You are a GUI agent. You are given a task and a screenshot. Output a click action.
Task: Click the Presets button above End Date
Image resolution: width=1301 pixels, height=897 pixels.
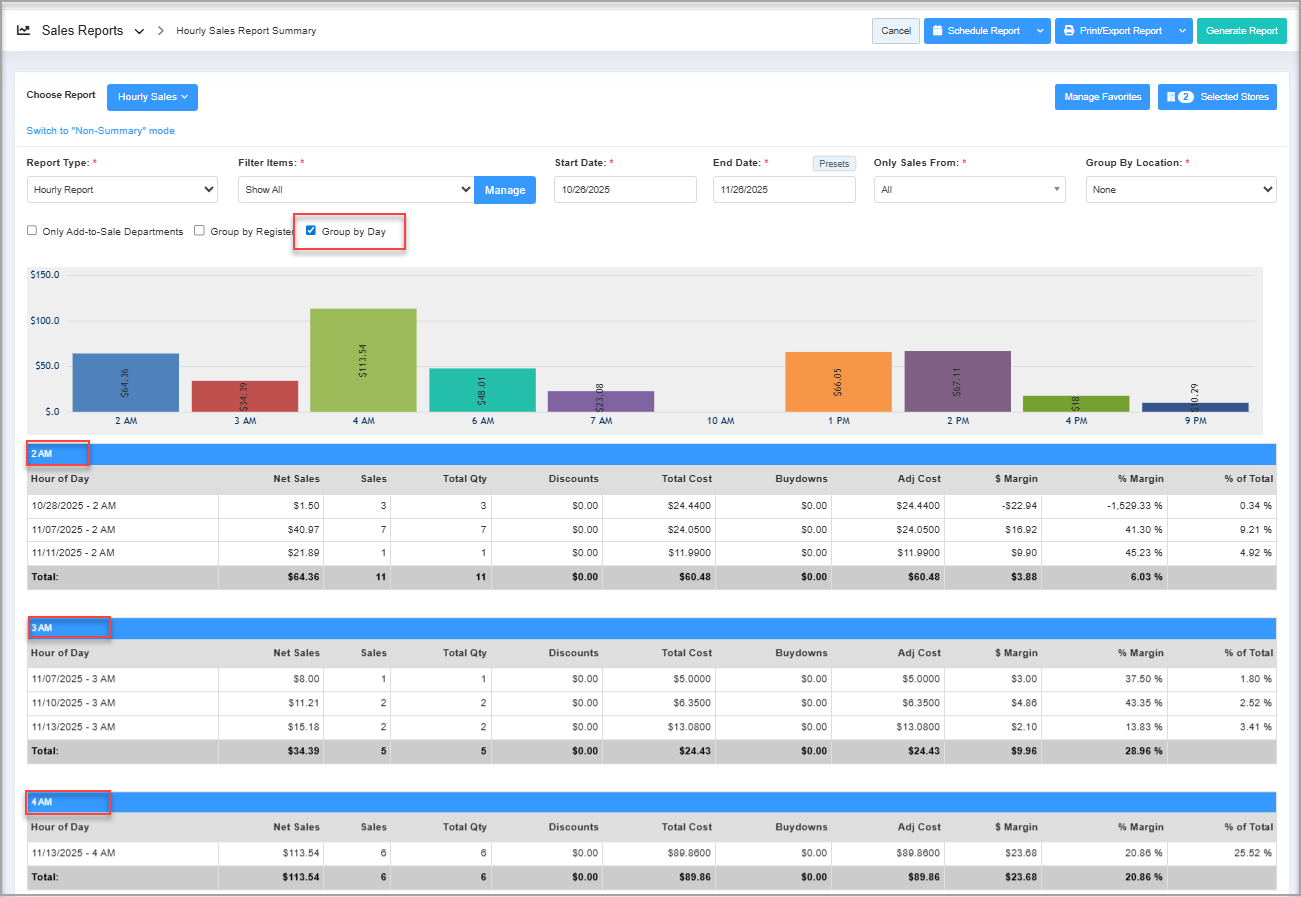click(833, 164)
